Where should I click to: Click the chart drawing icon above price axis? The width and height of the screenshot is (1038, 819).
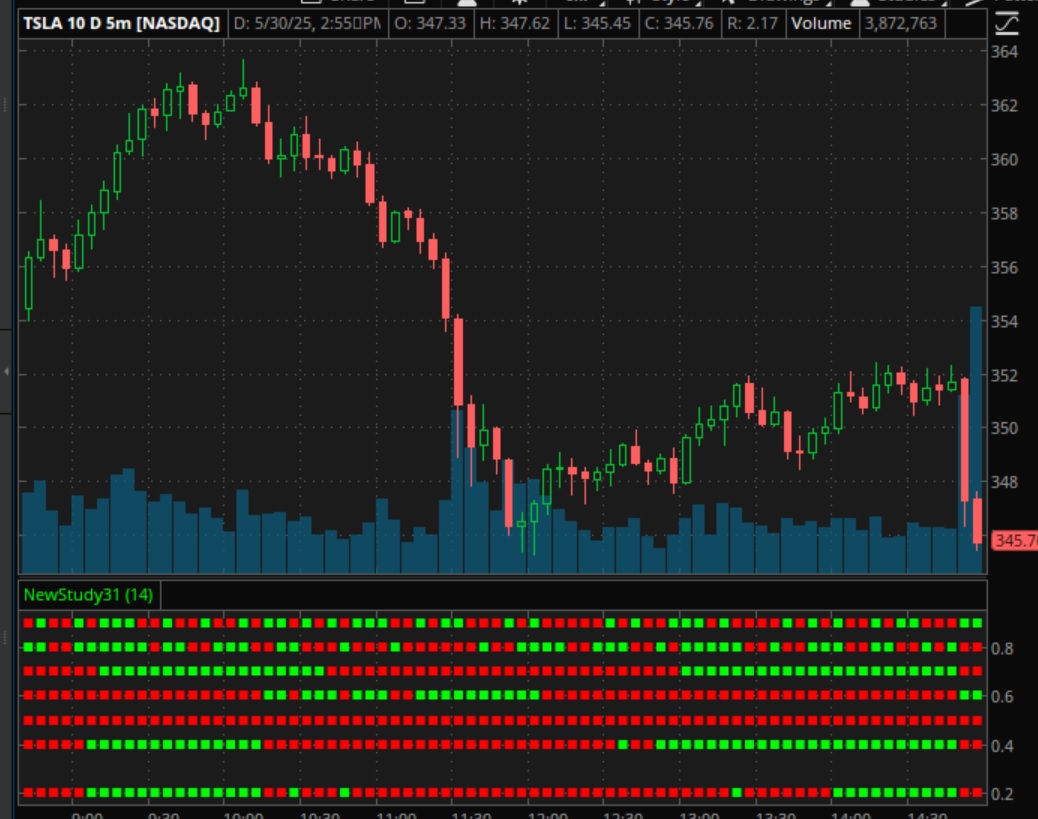click(x=1007, y=23)
